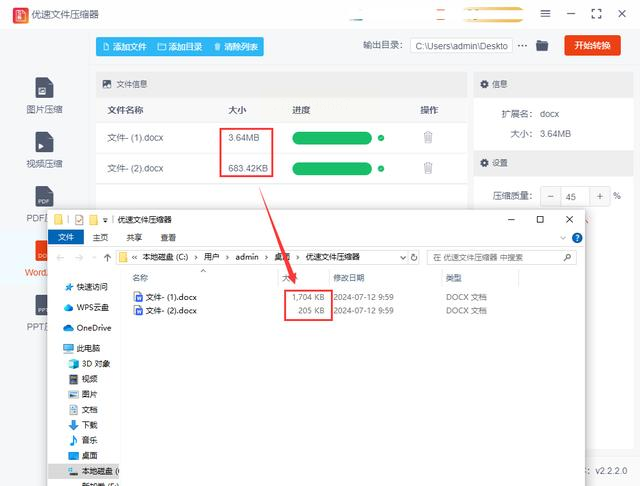Open address bar history dropdown in Explorer

point(403,257)
